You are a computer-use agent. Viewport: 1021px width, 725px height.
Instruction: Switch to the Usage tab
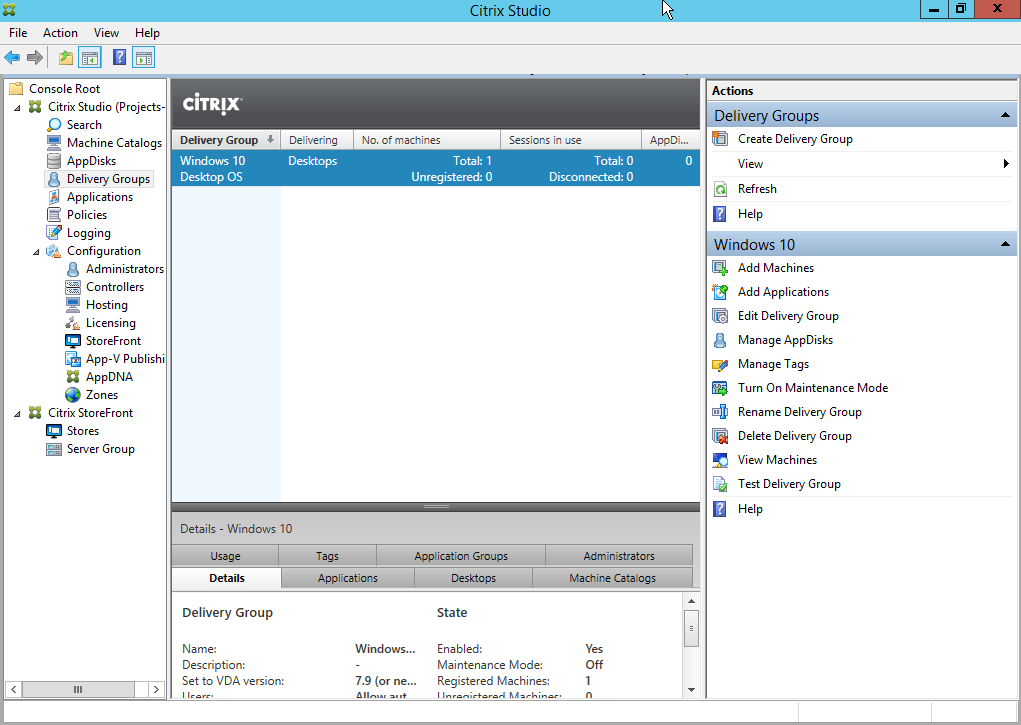tap(225, 556)
